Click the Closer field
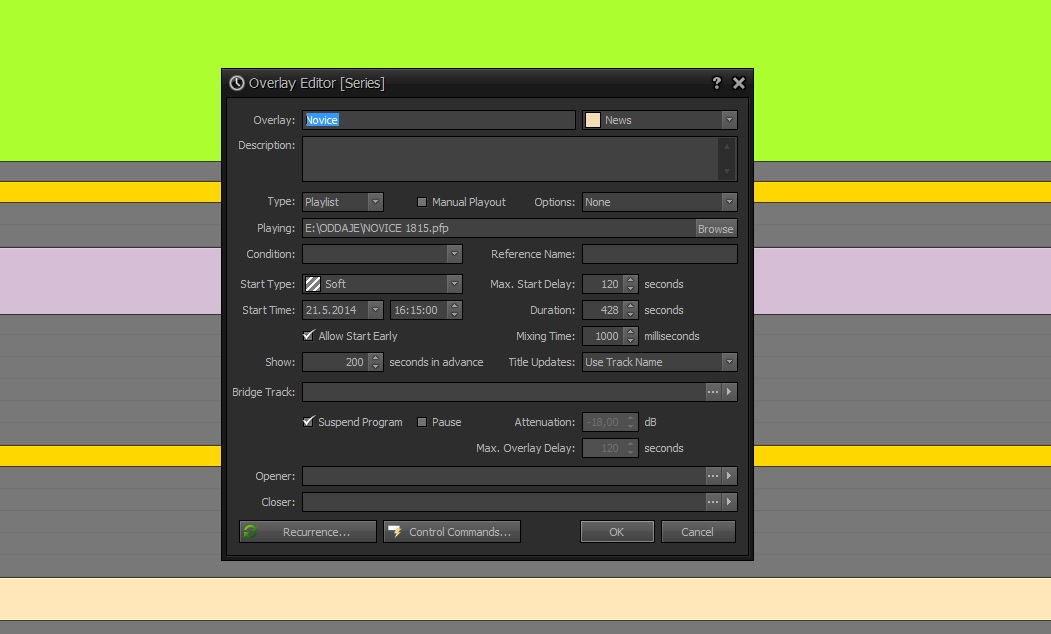This screenshot has height=634, width=1051. 503,502
